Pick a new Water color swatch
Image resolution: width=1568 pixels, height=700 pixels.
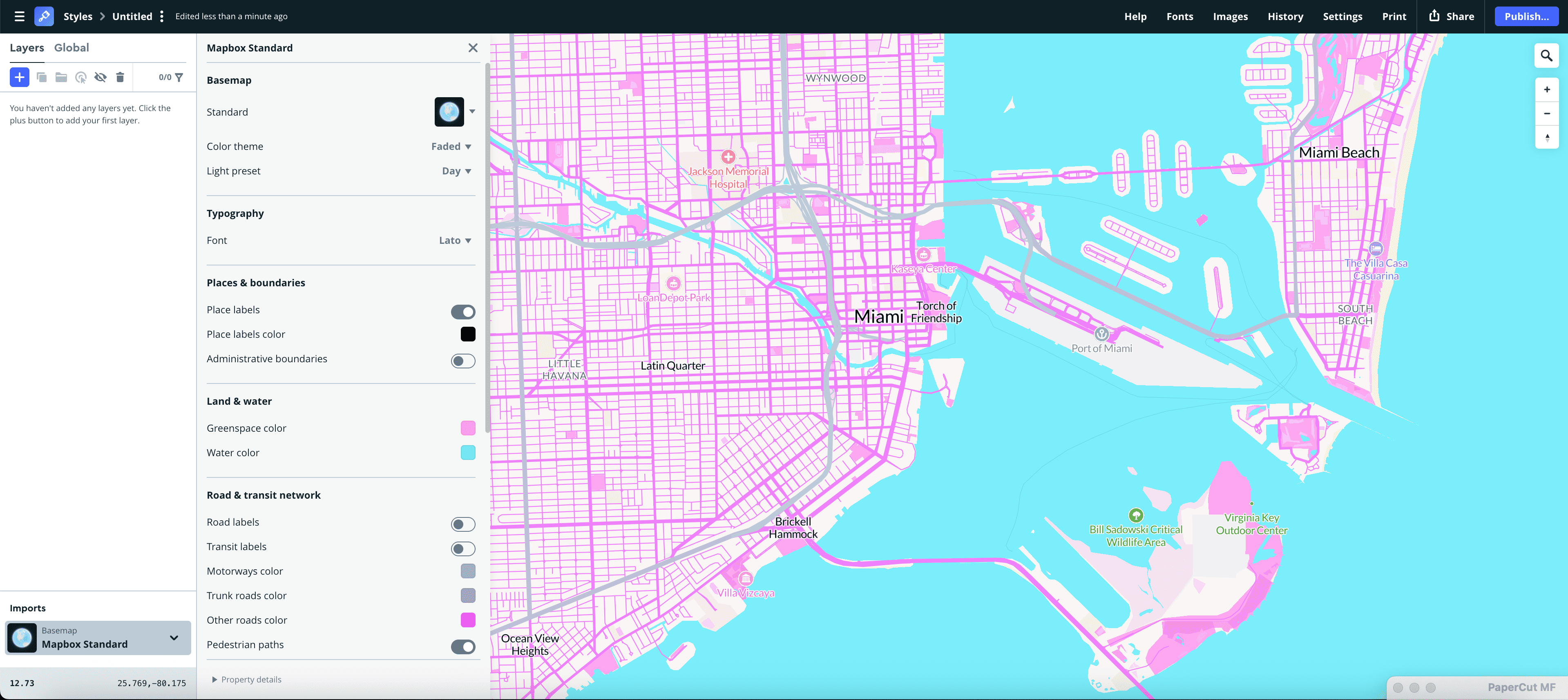pyautogui.click(x=467, y=453)
